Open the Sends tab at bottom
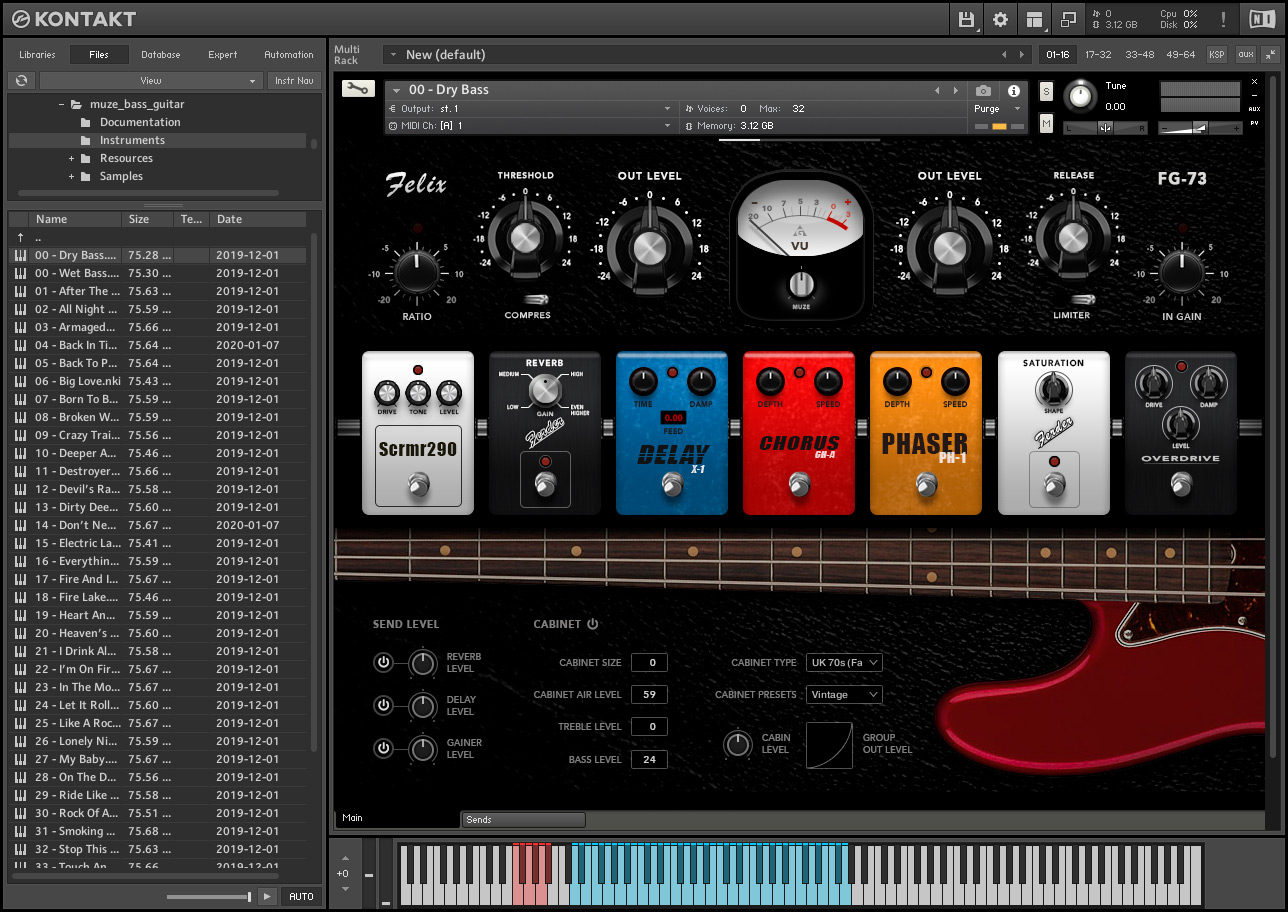 pyautogui.click(x=523, y=820)
